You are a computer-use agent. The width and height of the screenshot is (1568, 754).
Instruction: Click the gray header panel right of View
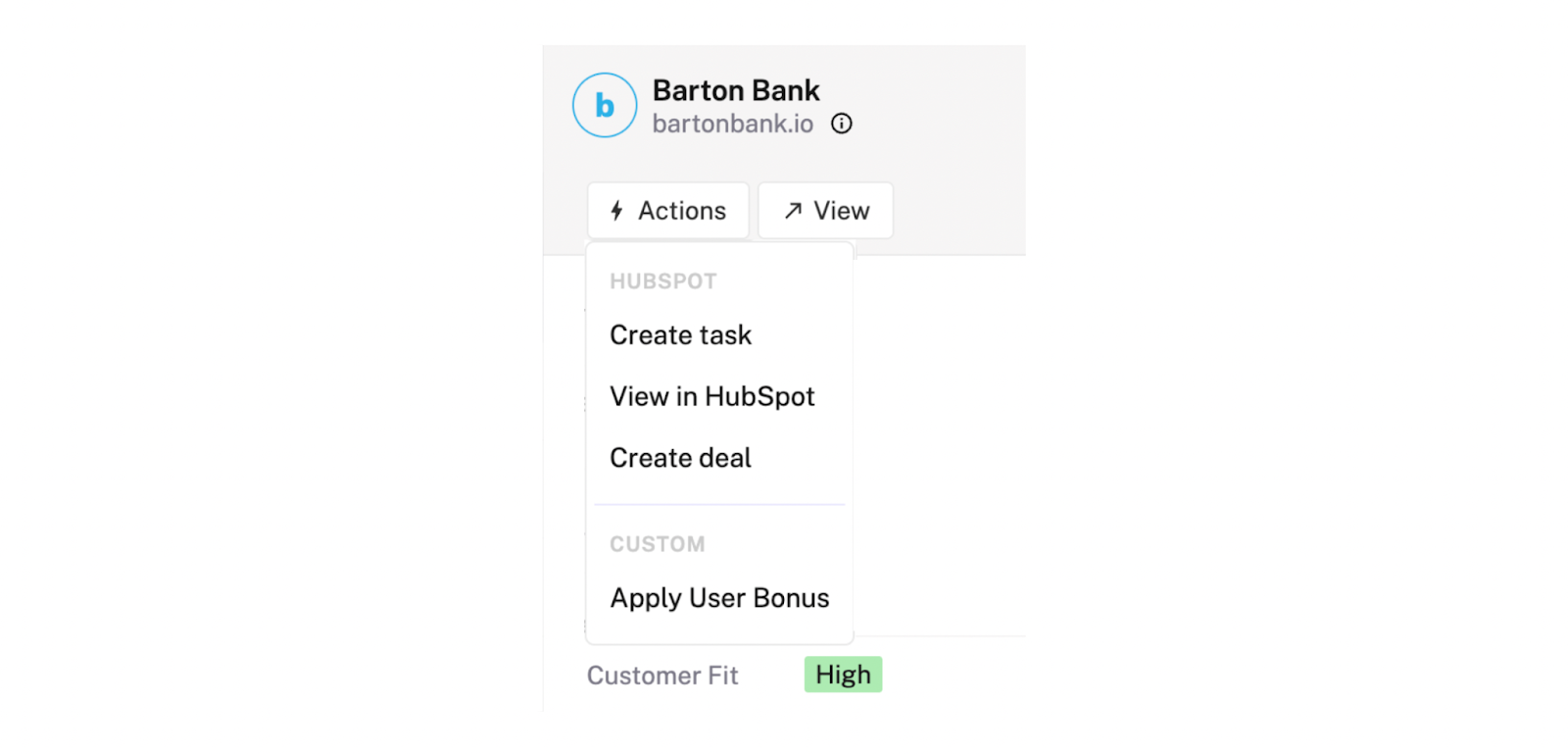point(959,211)
